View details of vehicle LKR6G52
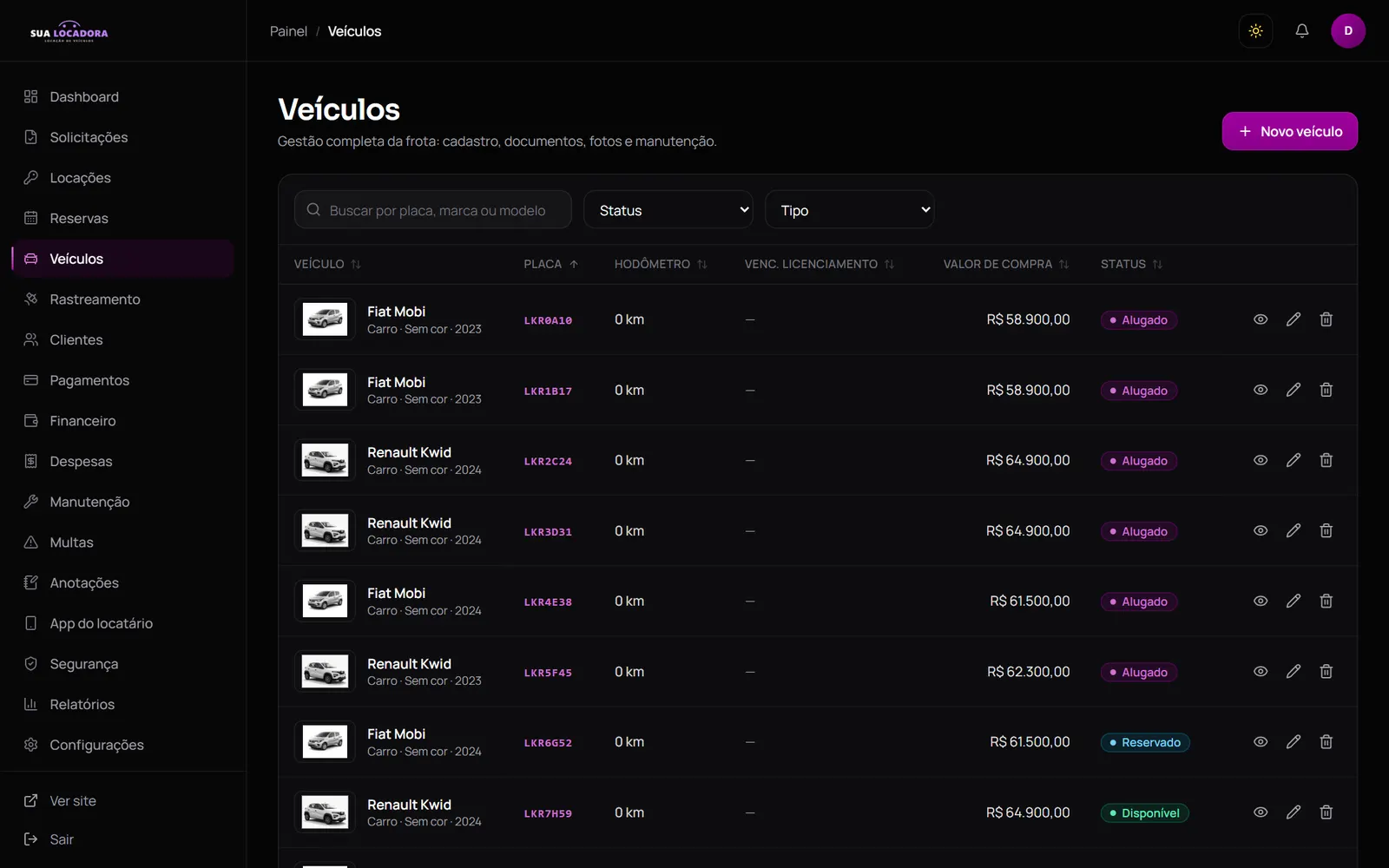Viewport: 1389px width, 868px height. coord(1261,742)
